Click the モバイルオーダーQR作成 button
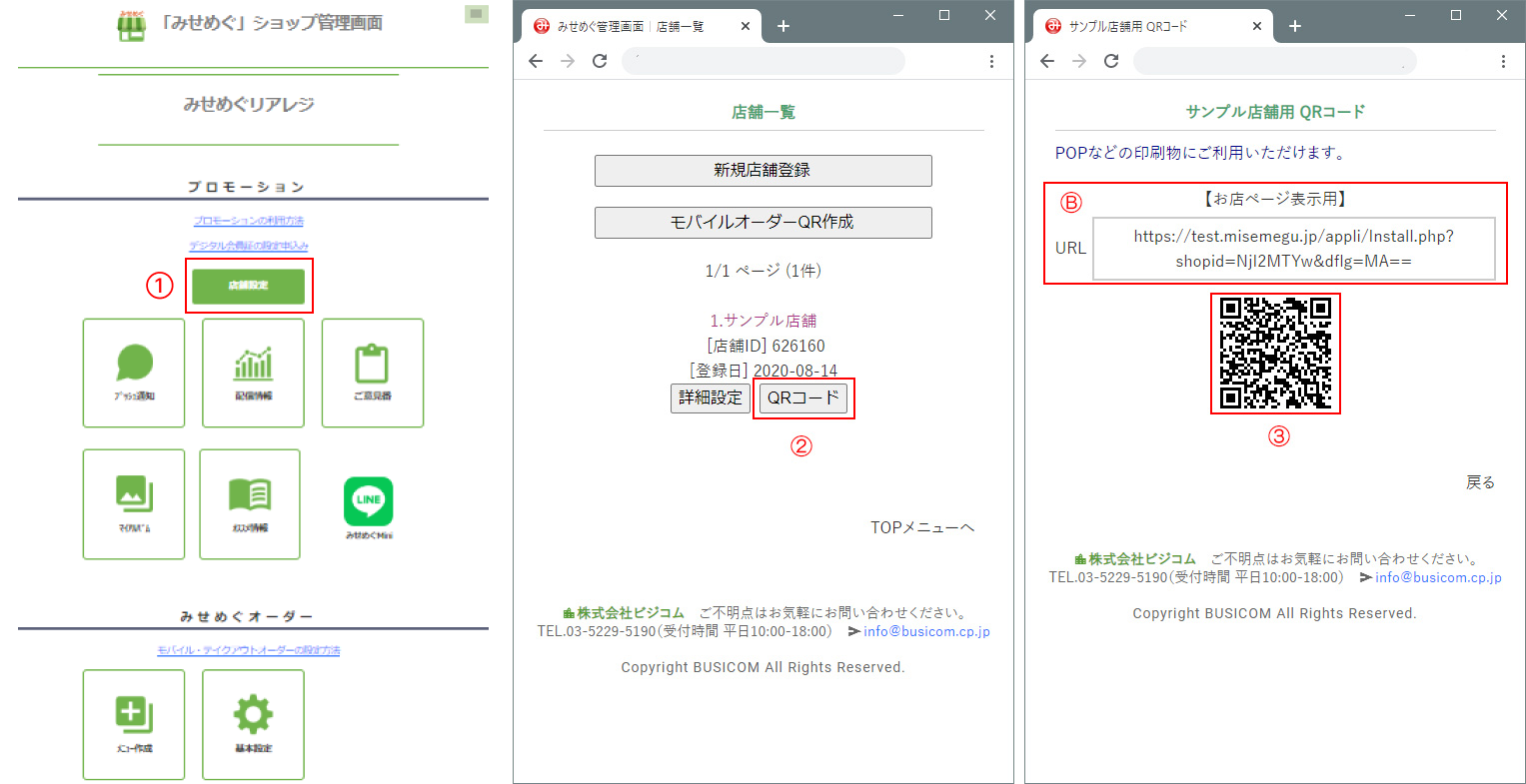 tap(763, 223)
